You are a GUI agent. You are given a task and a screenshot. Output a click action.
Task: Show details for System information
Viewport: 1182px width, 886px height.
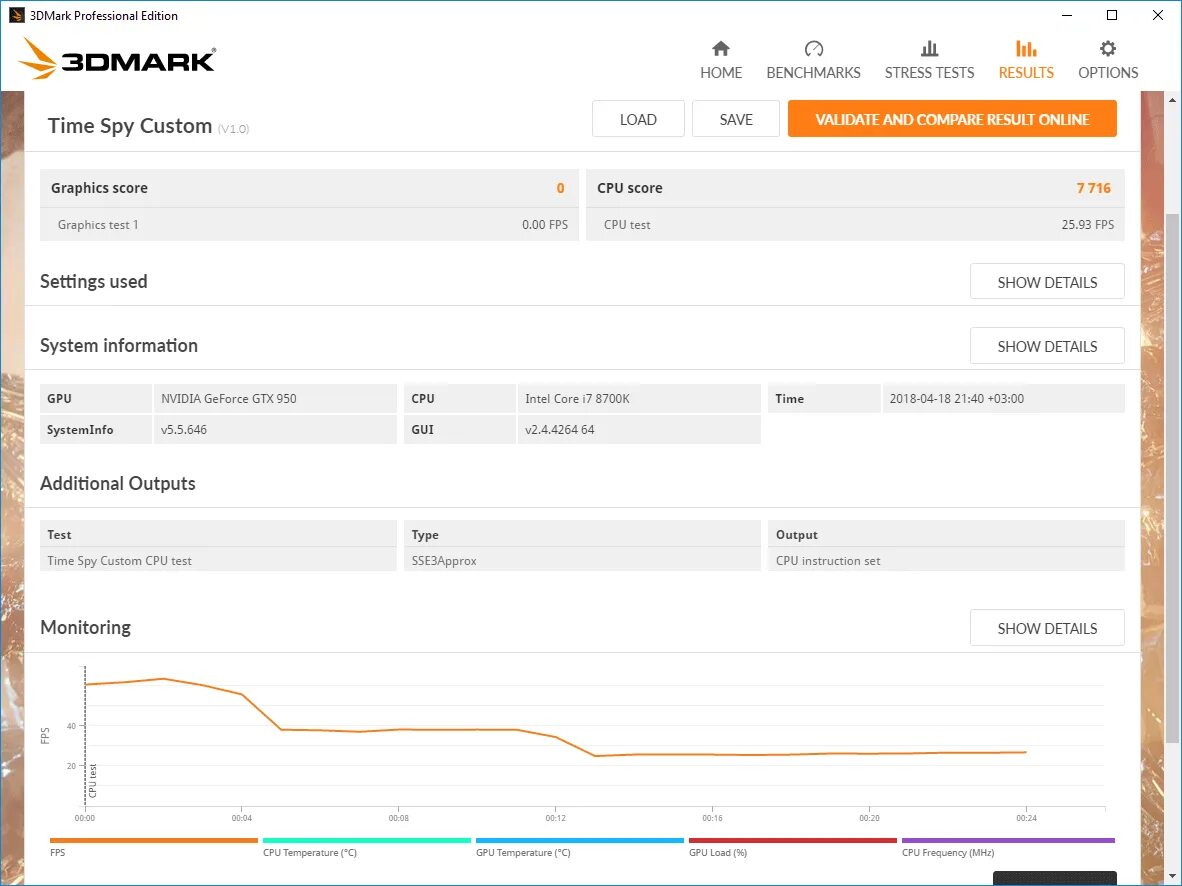[x=1047, y=346]
